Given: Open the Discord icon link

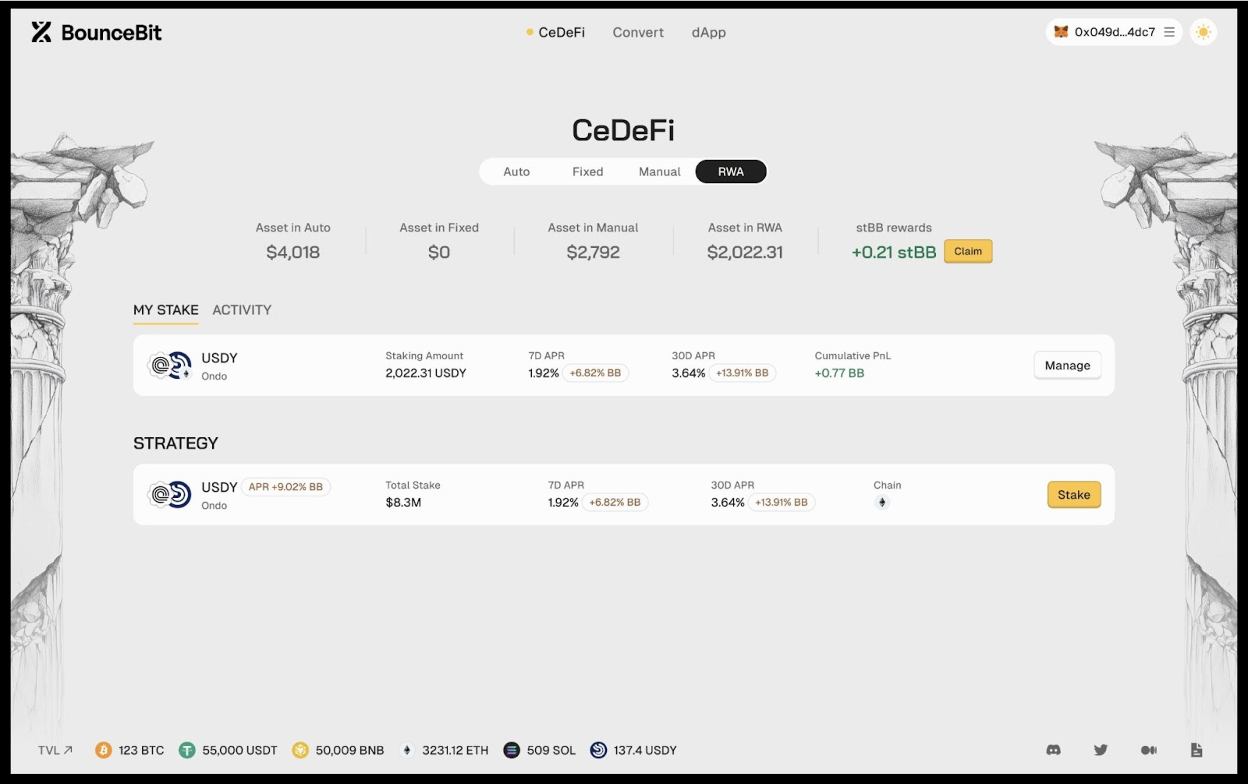Looking at the screenshot, I should [1053, 750].
